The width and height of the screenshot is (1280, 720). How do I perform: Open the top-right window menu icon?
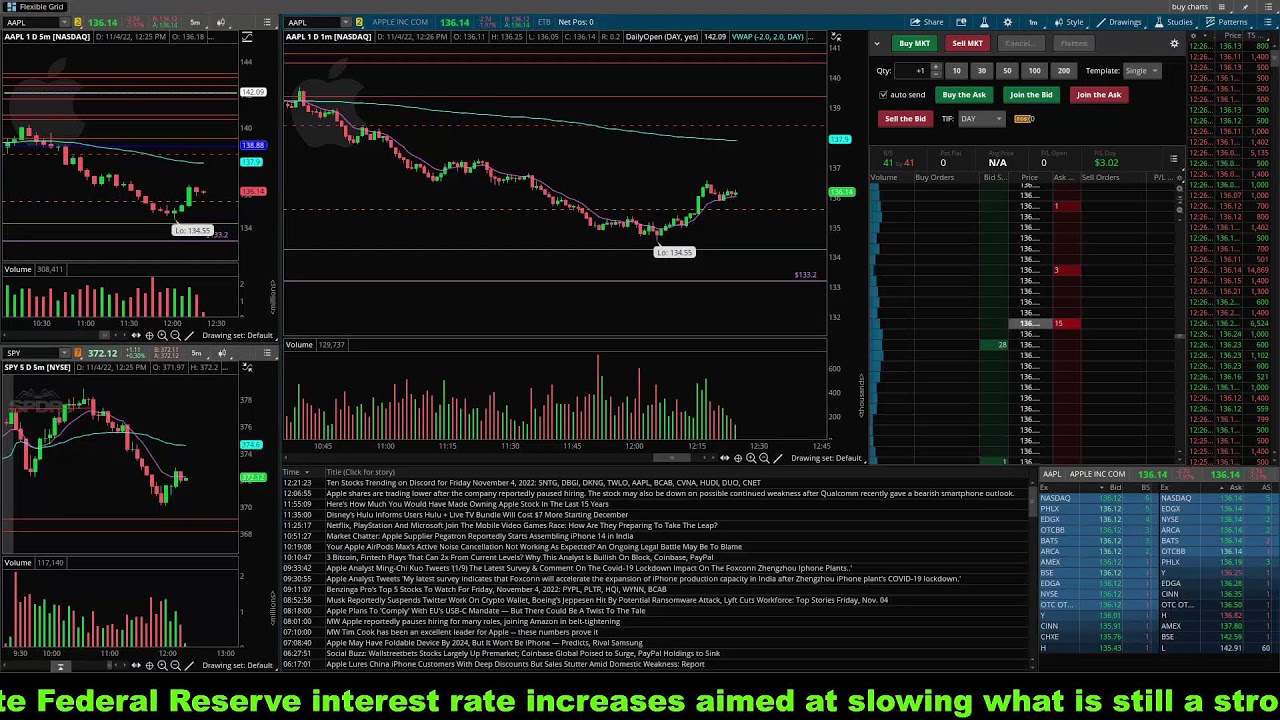(1267, 7)
